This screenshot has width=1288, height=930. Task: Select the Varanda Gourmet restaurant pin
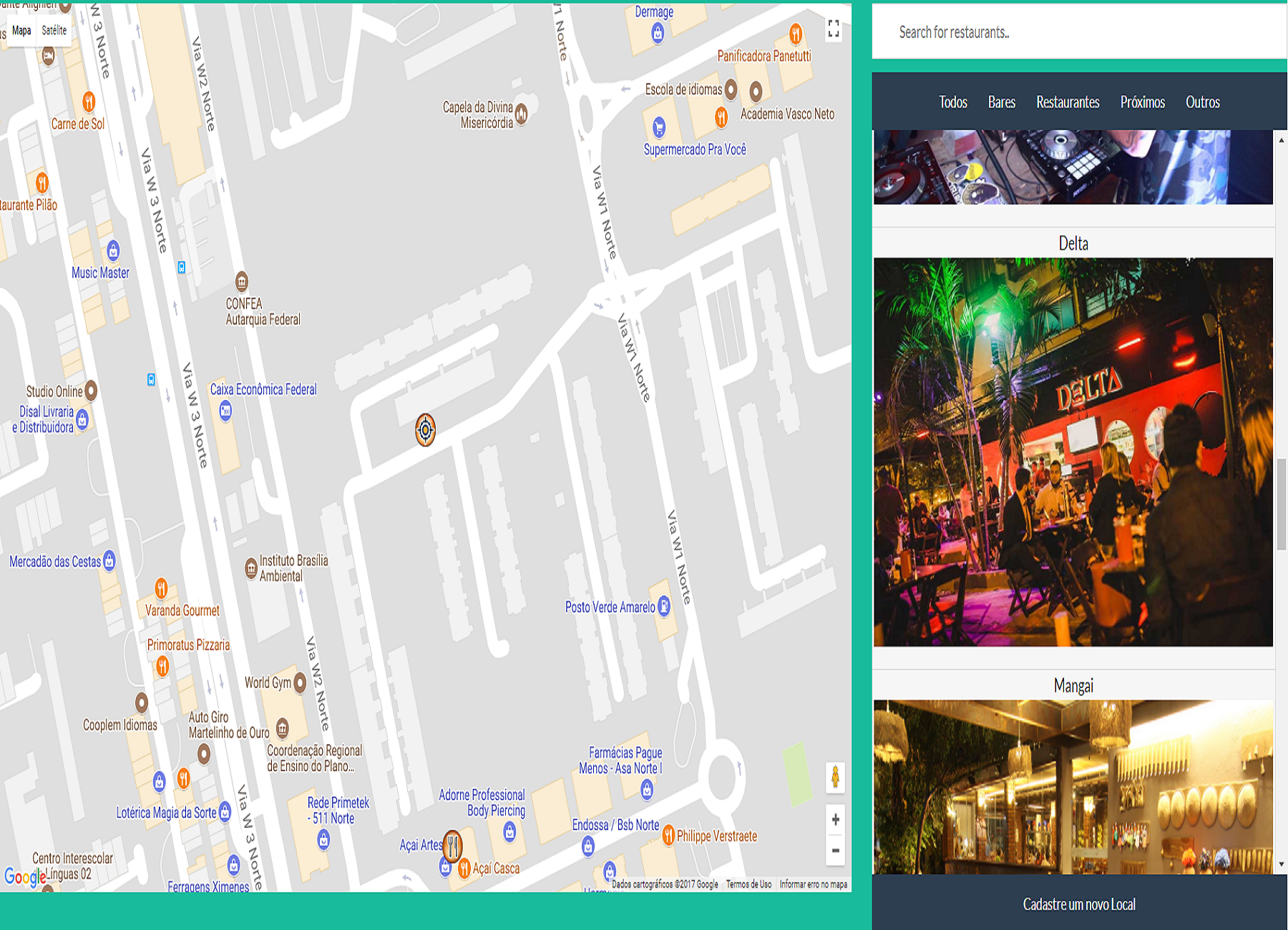tap(162, 589)
